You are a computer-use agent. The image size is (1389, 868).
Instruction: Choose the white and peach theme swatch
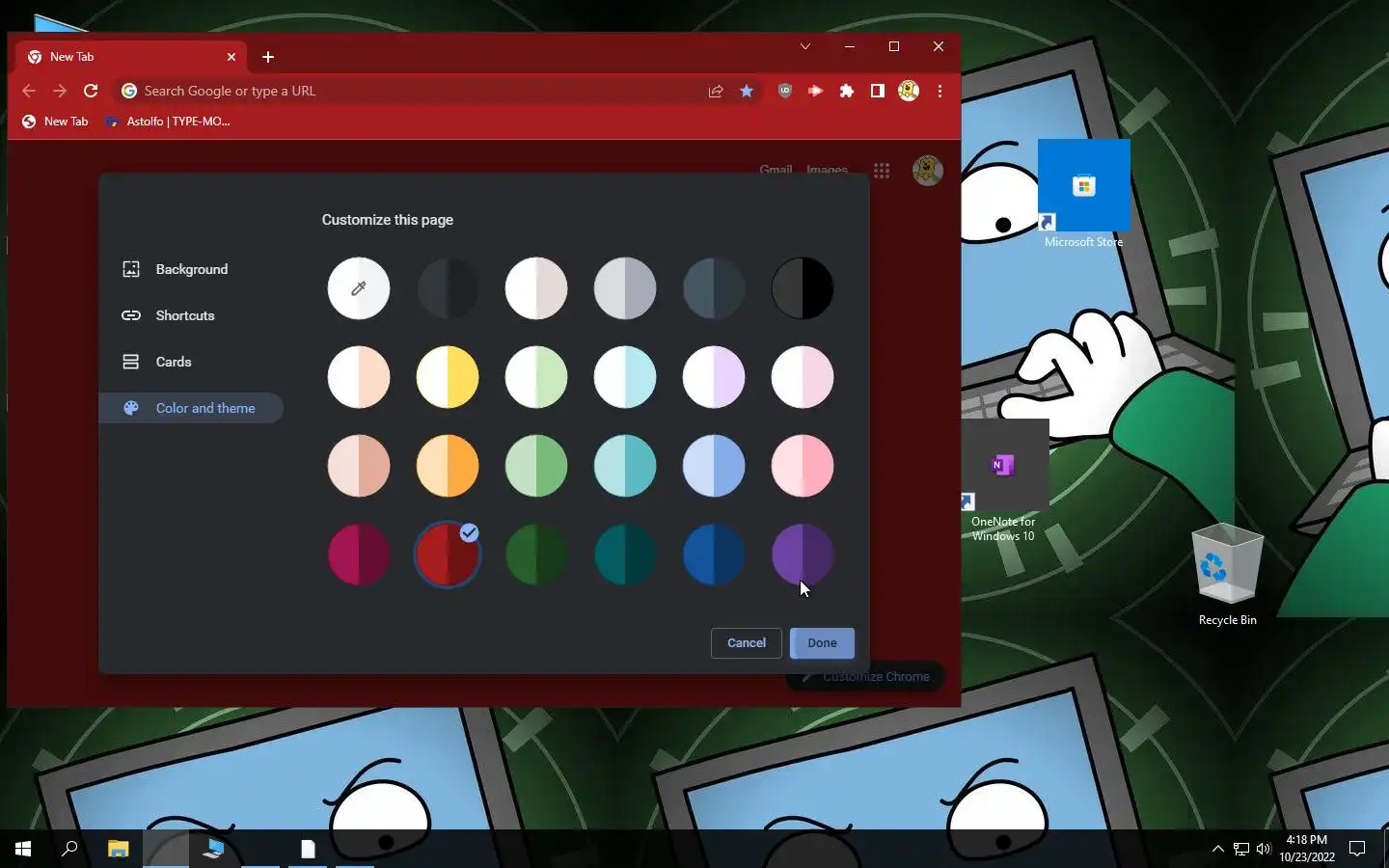(x=359, y=377)
